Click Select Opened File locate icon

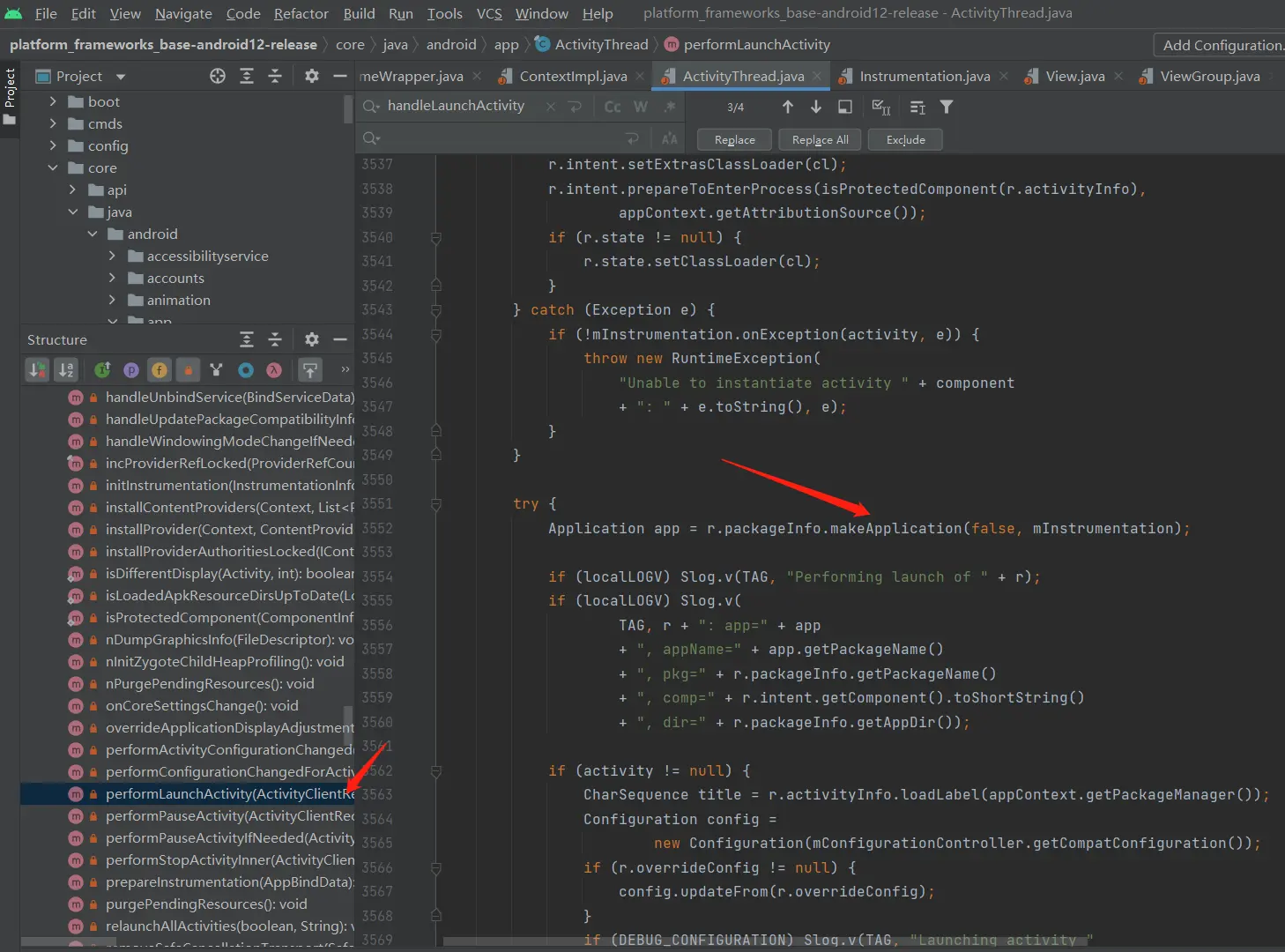(x=218, y=77)
